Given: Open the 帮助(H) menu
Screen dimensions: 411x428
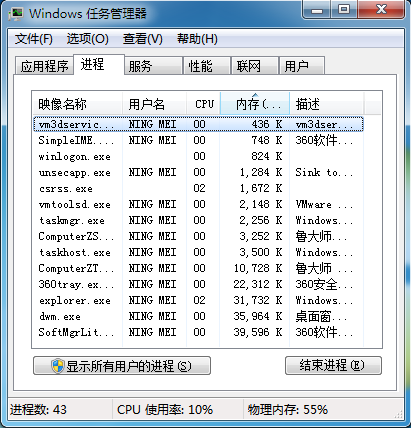Looking at the screenshot, I should pyautogui.click(x=197, y=39).
